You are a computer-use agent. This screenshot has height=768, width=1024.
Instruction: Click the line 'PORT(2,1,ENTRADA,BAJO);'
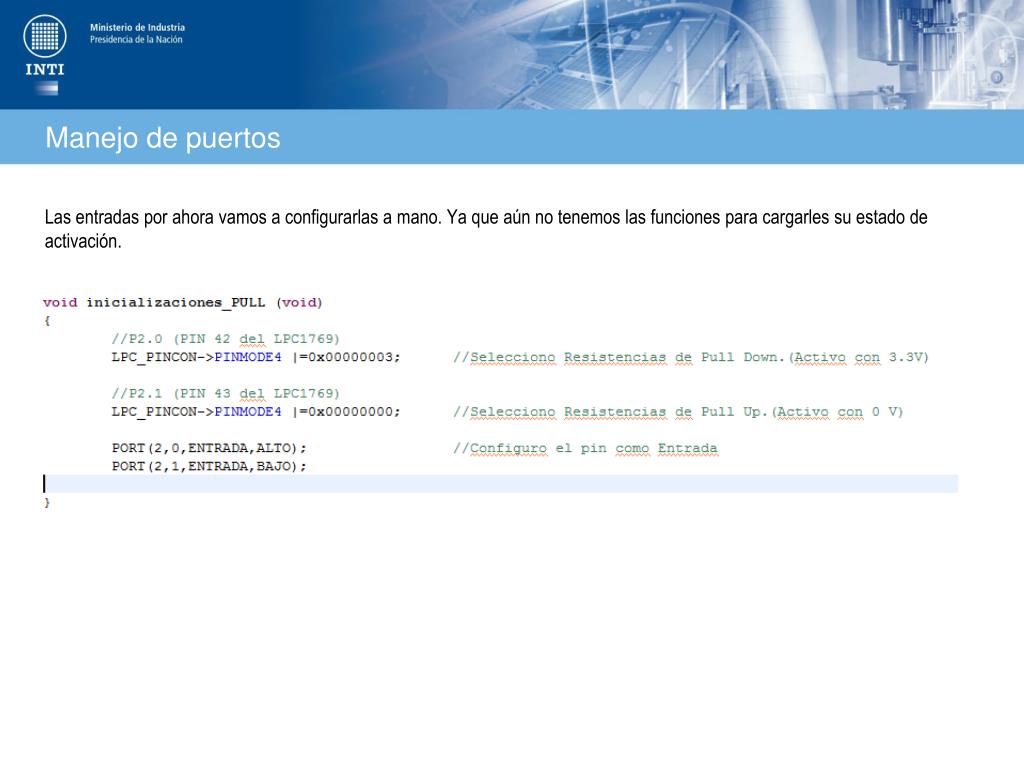209,466
